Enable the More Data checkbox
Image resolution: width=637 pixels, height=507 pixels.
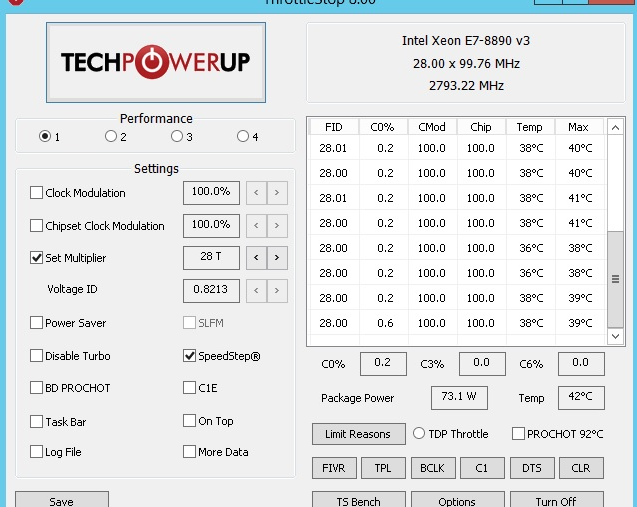pyautogui.click(x=189, y=451)
